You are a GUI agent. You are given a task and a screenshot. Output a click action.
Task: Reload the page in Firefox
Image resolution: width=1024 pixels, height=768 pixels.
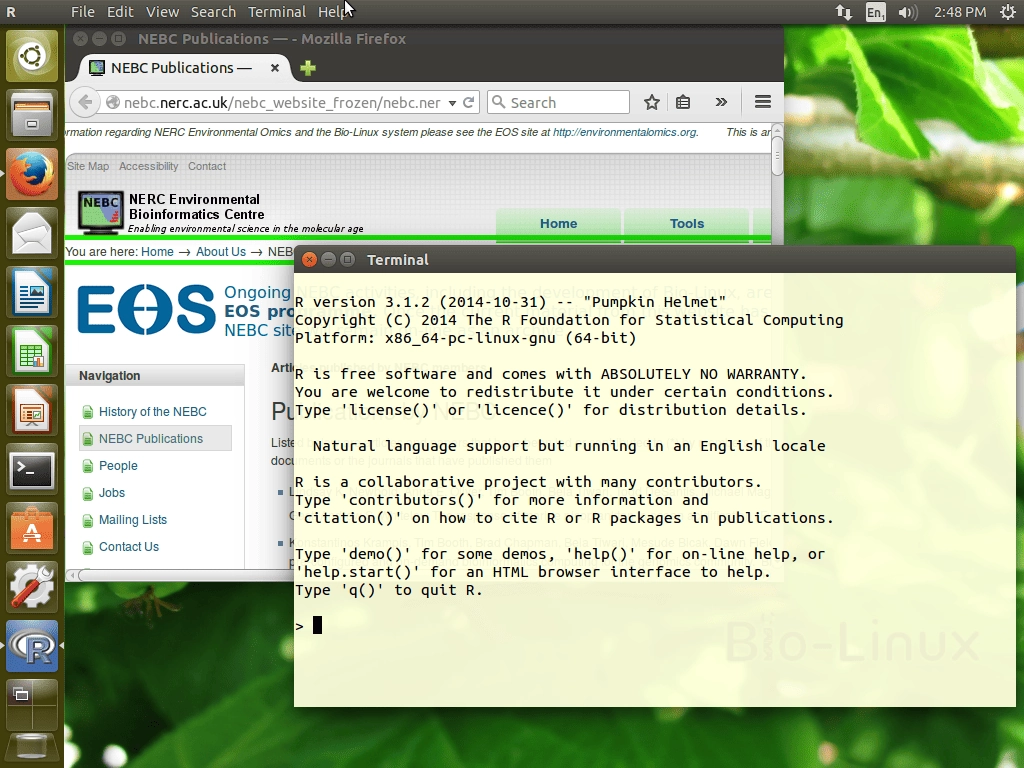[468, 103]
